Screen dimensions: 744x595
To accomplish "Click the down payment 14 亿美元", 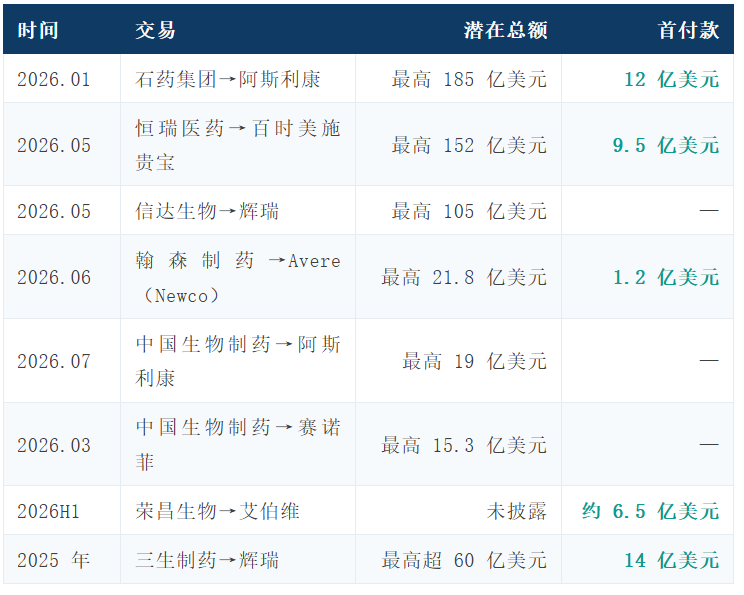I will [672, 560].
